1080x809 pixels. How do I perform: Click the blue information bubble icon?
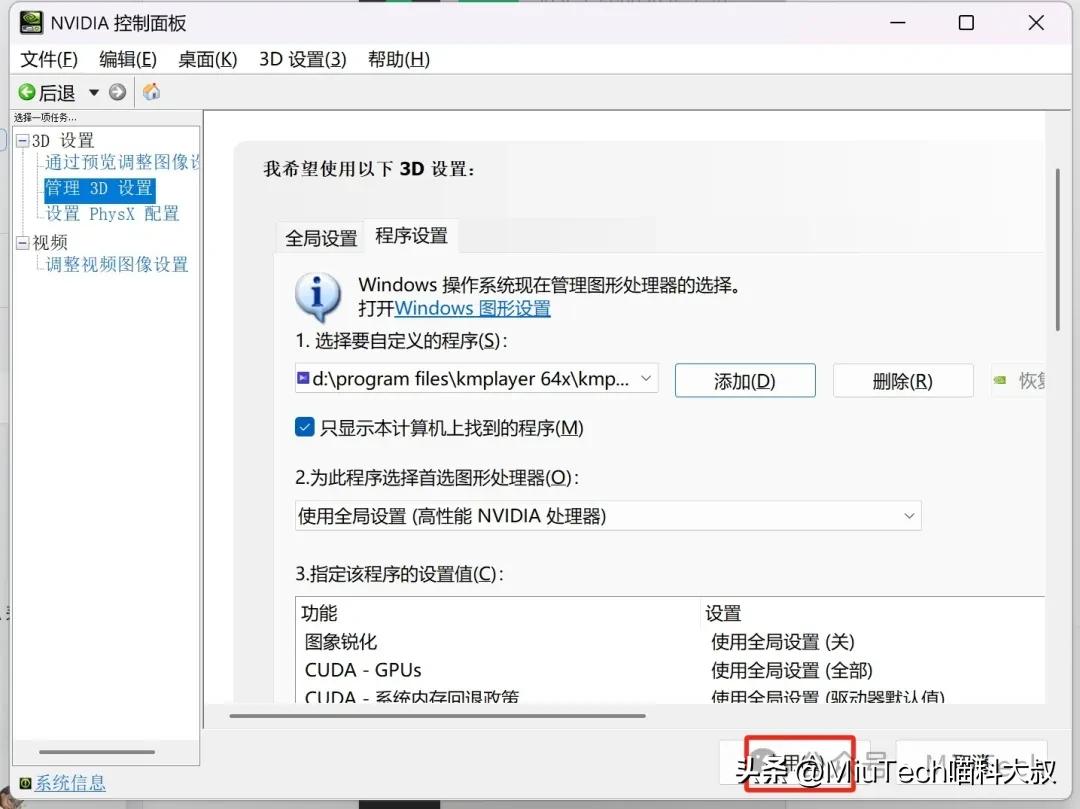tap(318, 297)
